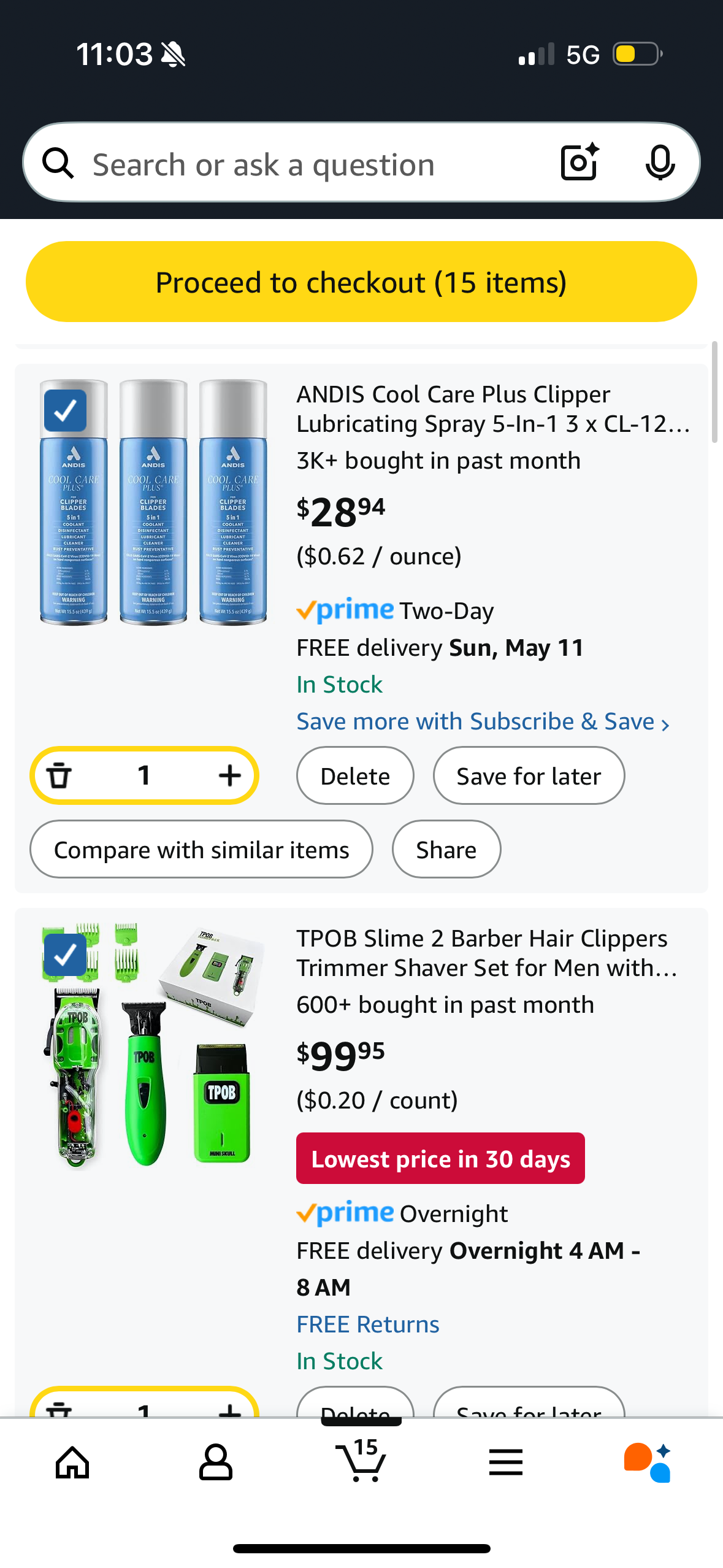This screenshot has width=723, height=1568.
Task: Tap trash icon for ANDIS spray quantity
Action: (59, 775)
